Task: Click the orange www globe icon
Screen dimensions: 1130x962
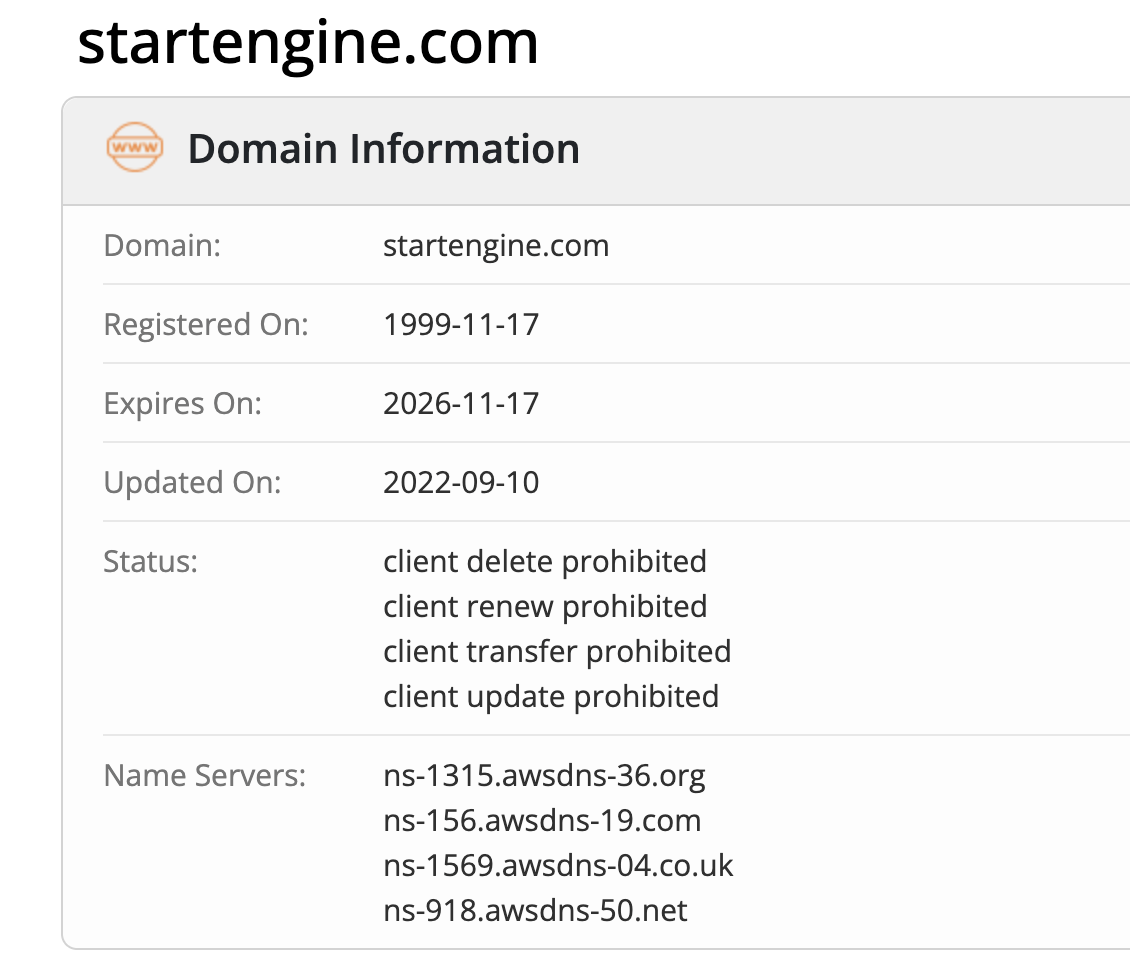Action: [135, 147]
